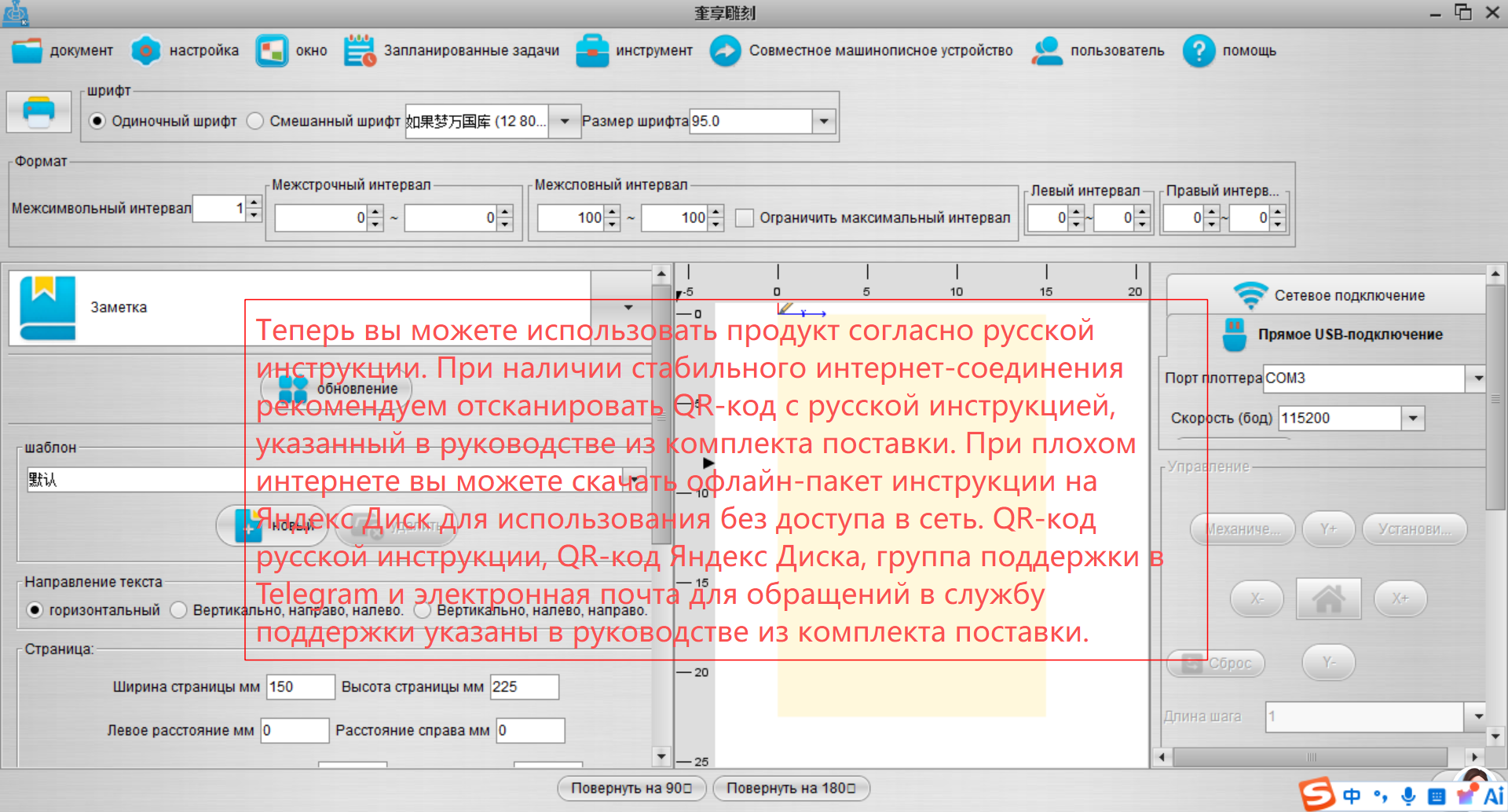The image size is (1508, 812).
Task: Open the настройка menu
Action: (184, 51)
